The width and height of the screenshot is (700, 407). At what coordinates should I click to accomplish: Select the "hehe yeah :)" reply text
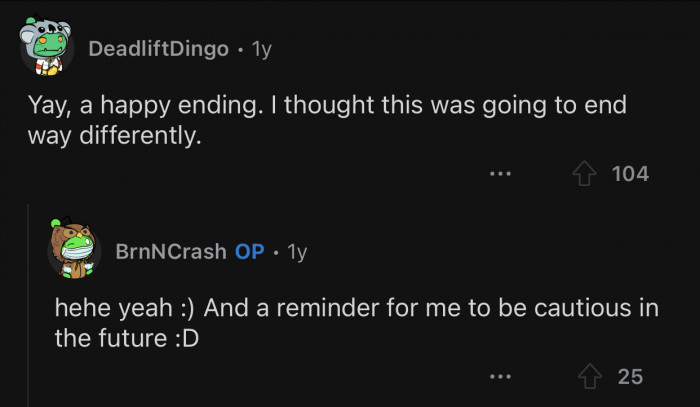124,308
